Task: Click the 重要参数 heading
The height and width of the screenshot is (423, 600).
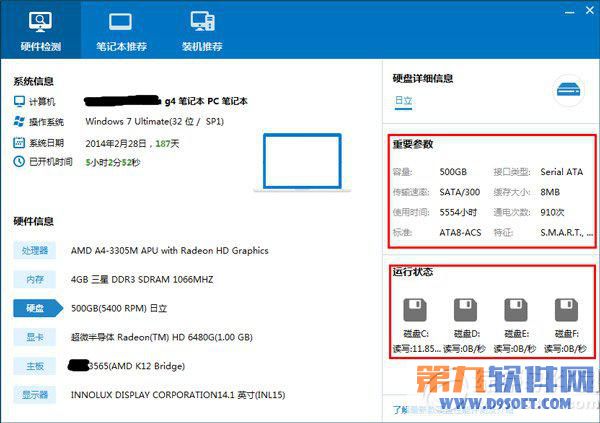Action: (x=412, y=144)
